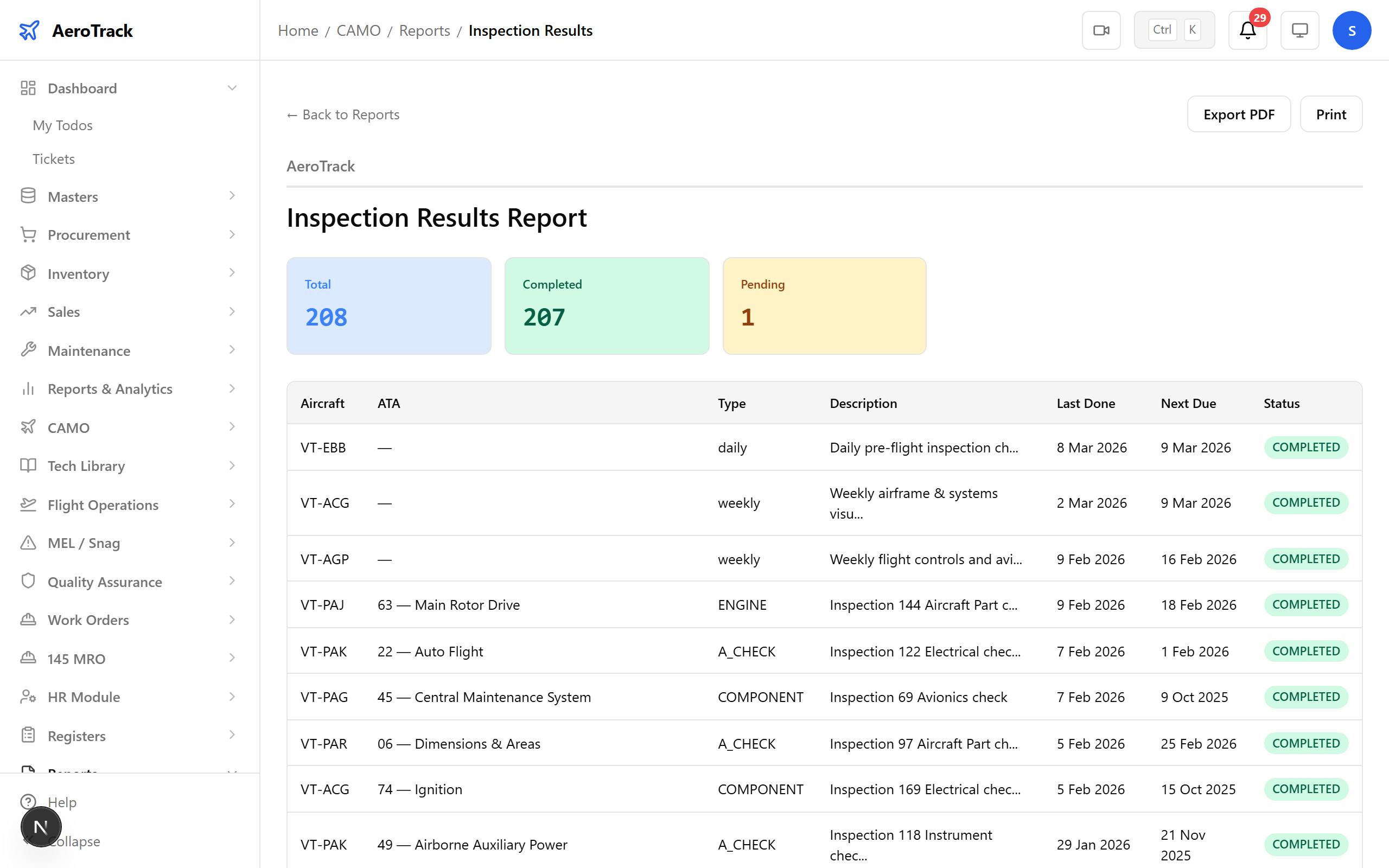
Task: Expand the Flight Operations menu
Action: click(232, 504)
